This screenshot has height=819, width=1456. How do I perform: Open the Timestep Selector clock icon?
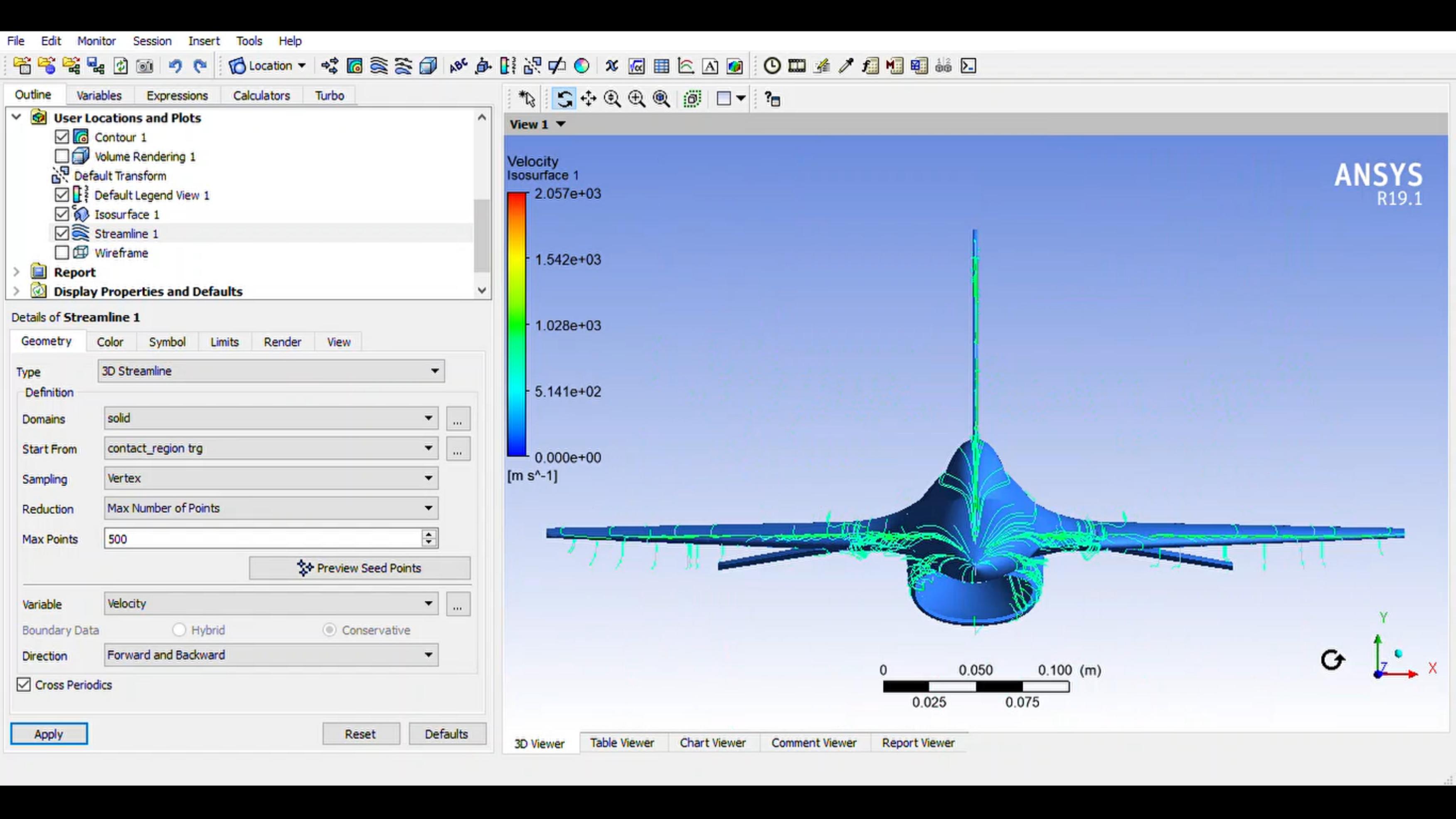772,66
